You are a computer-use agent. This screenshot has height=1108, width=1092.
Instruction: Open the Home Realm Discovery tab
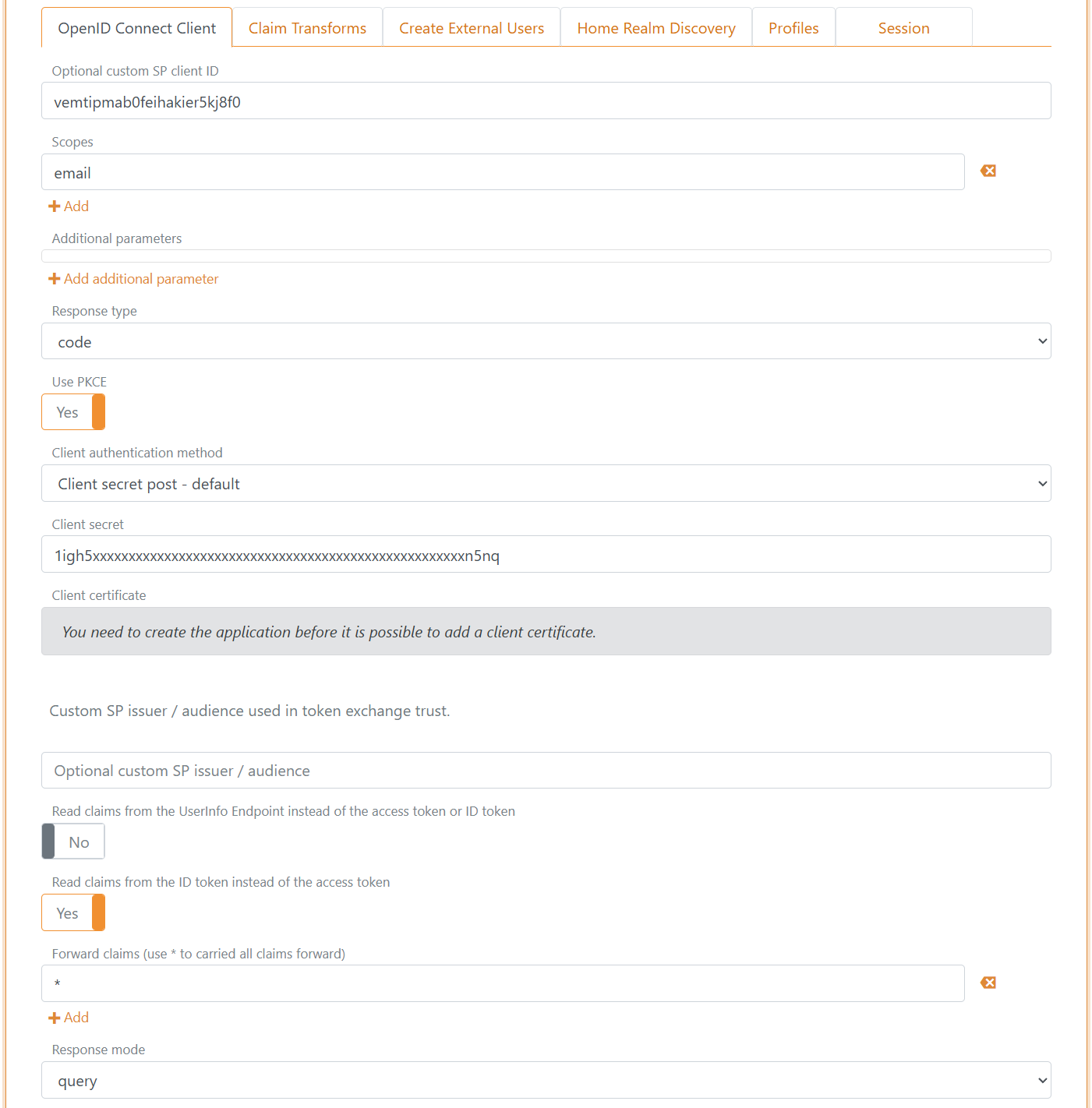[656, 28]
